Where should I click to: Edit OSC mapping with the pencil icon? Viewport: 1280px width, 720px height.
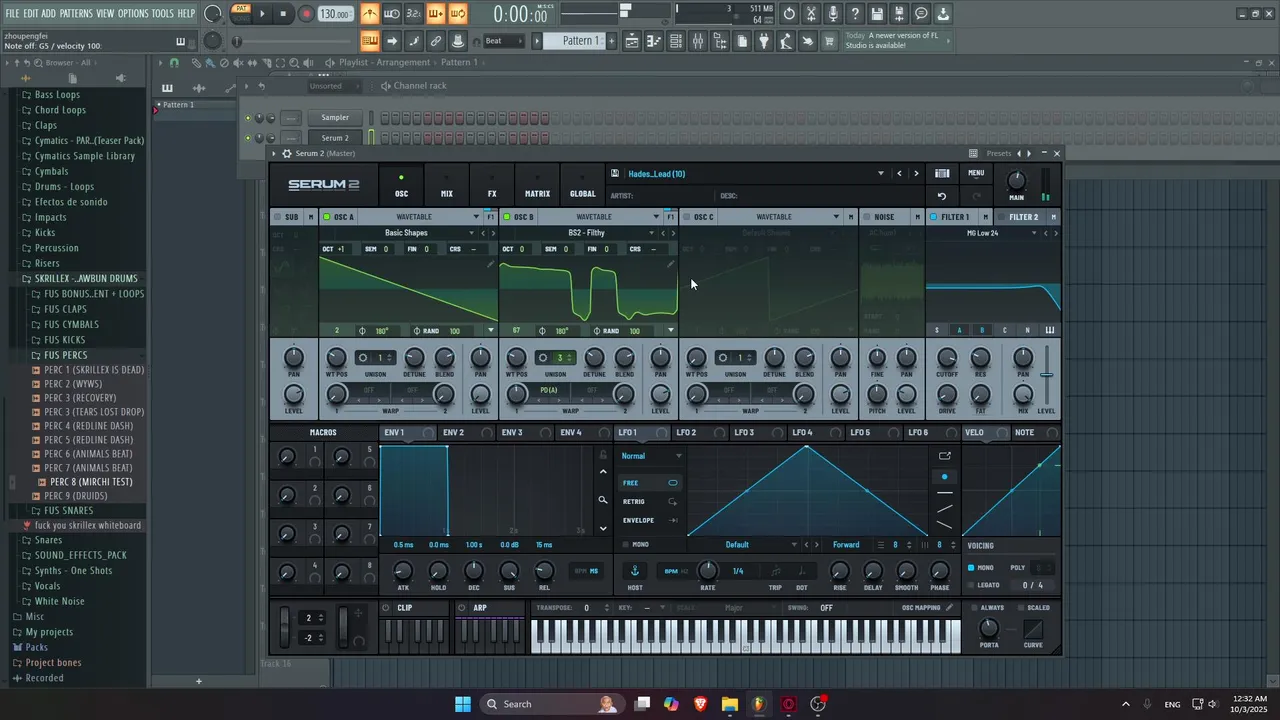tap(949, 608)
